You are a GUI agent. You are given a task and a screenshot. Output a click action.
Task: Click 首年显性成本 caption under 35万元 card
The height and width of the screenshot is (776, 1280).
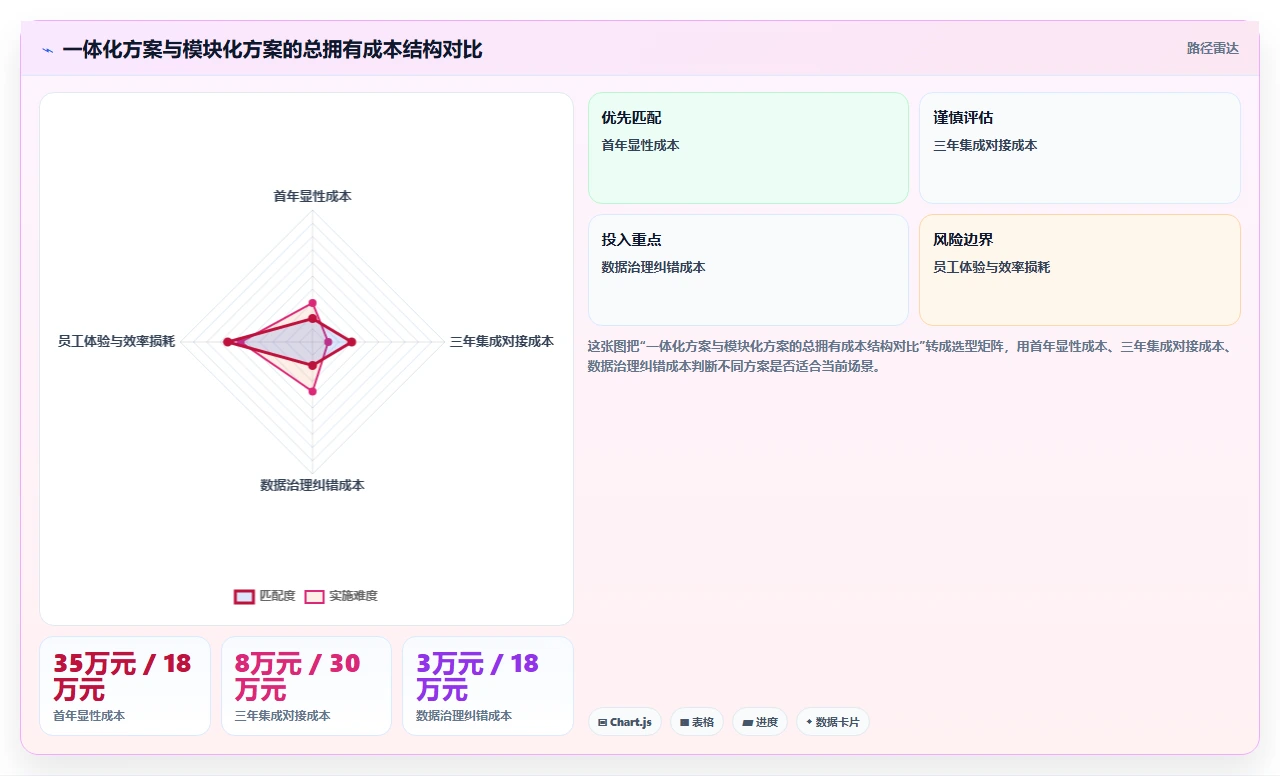(89, 716)
